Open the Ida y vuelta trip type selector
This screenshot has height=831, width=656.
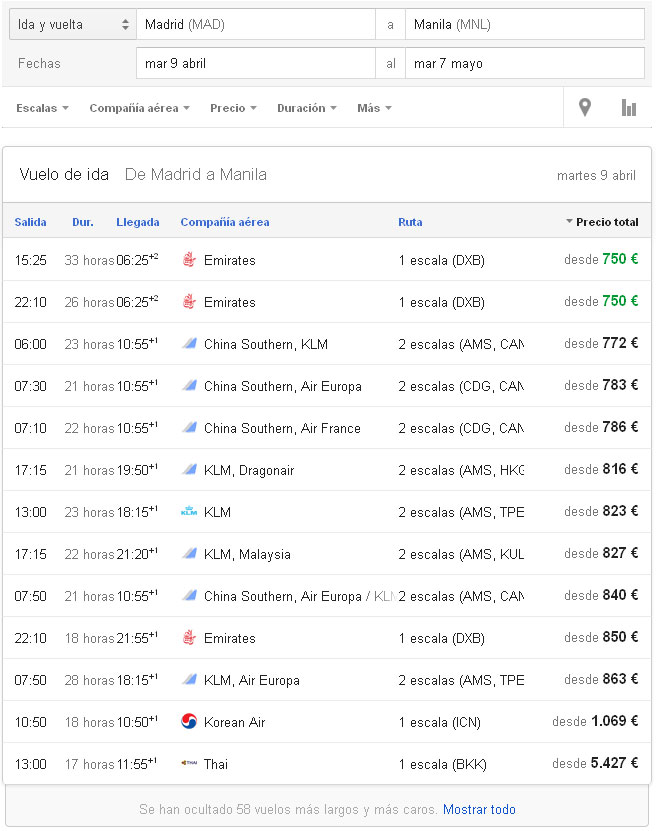pos(73,24)
